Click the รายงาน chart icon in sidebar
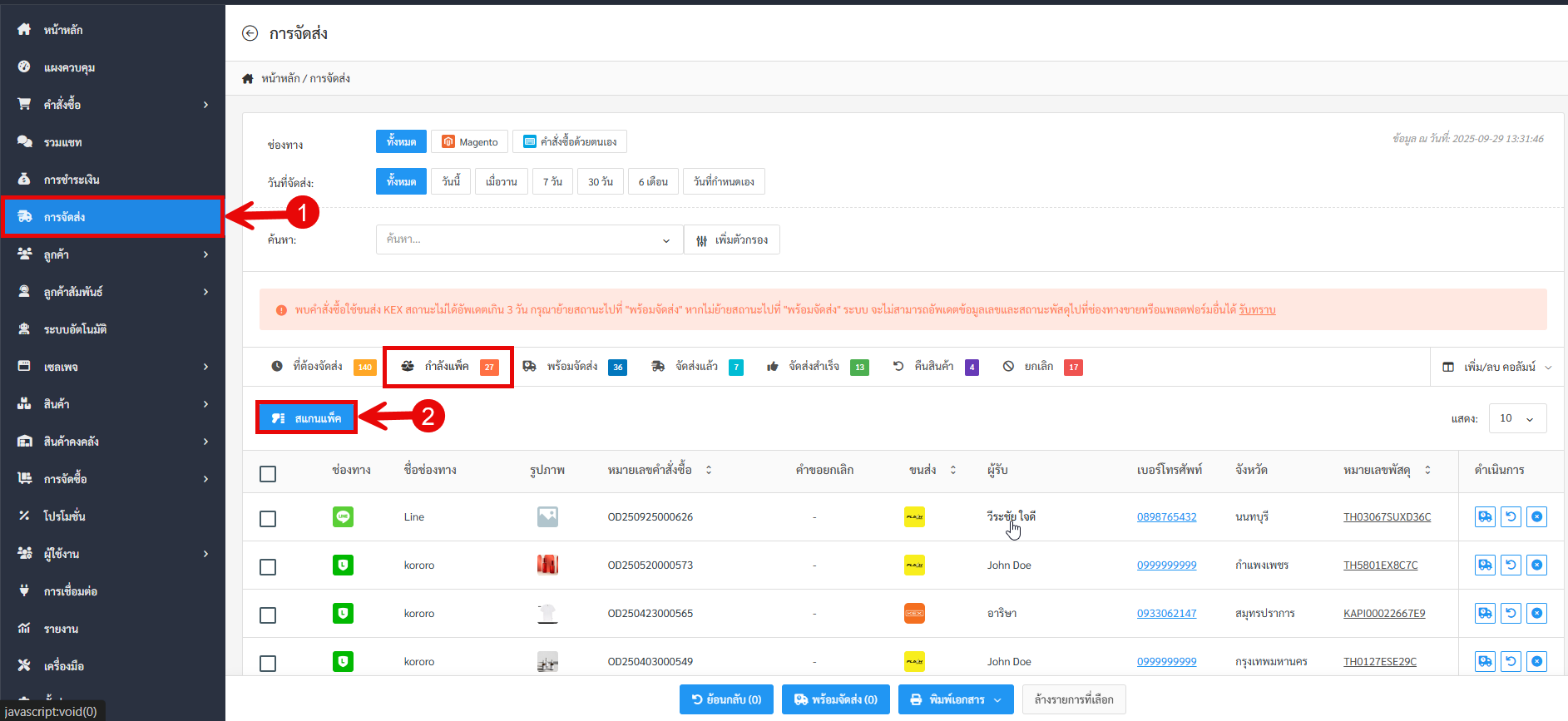The width and height of the screenshot is (1568, 721). tap(24, 629)
